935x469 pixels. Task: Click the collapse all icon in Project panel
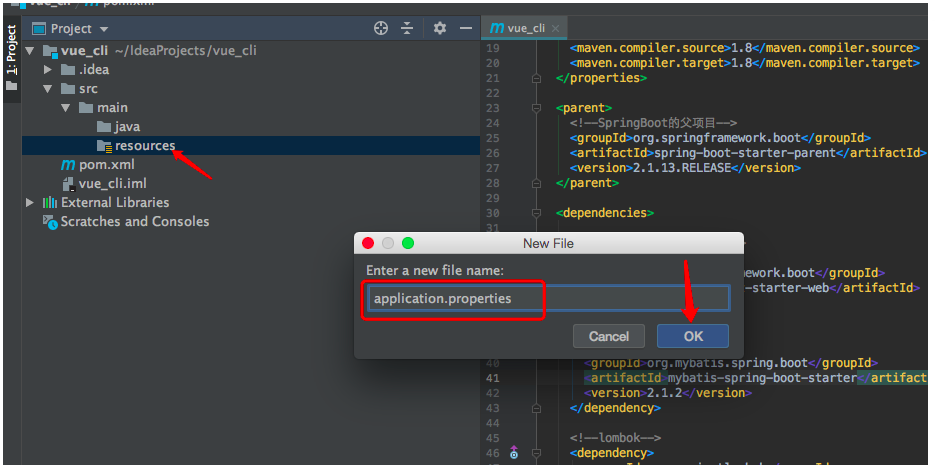coord(407,28)
